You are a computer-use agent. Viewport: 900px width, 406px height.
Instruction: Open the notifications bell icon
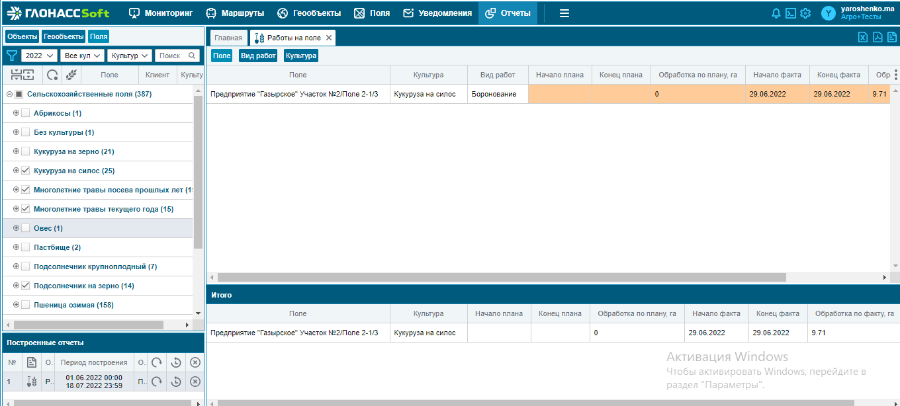pyautogui.click(x=777, y=13)
